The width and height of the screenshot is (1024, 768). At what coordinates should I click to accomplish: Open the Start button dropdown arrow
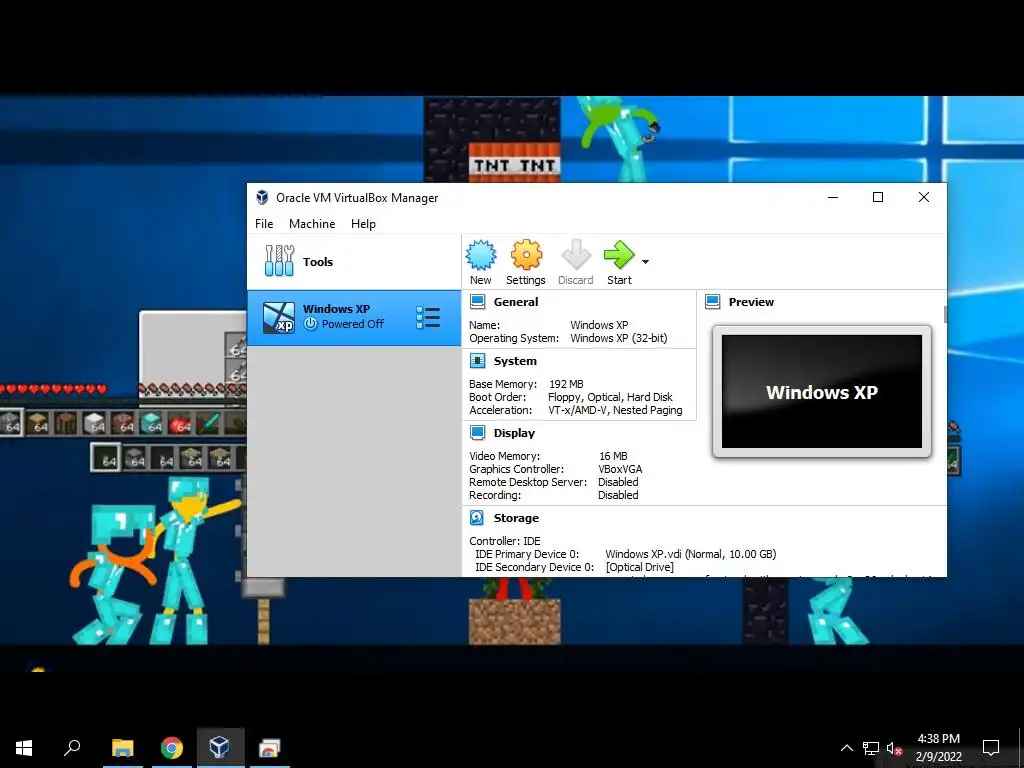tap(645, 262)
